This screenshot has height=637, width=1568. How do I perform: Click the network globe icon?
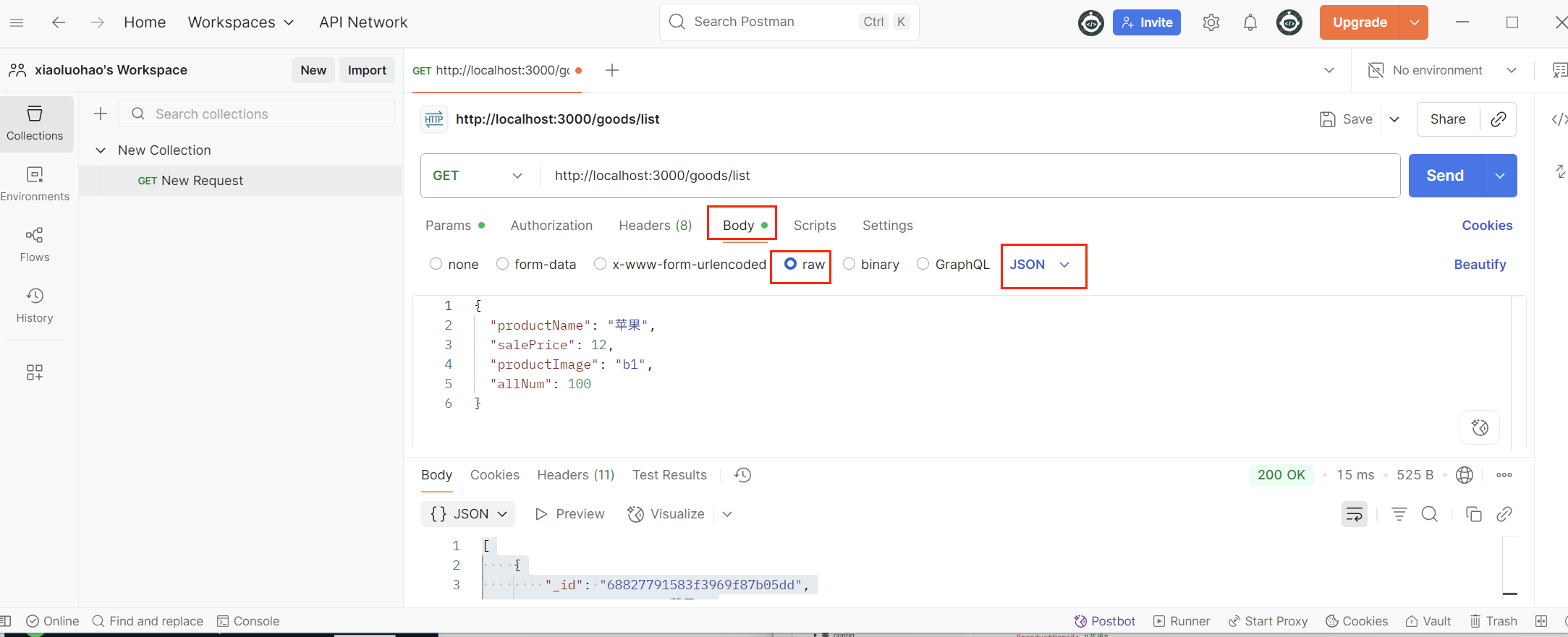click(1465, 475)
